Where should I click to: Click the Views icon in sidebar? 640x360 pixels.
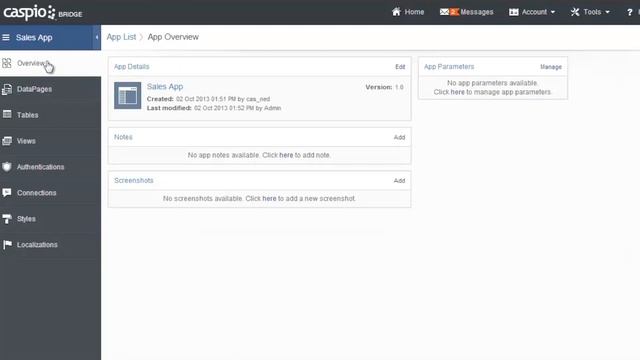click(7, 141)
